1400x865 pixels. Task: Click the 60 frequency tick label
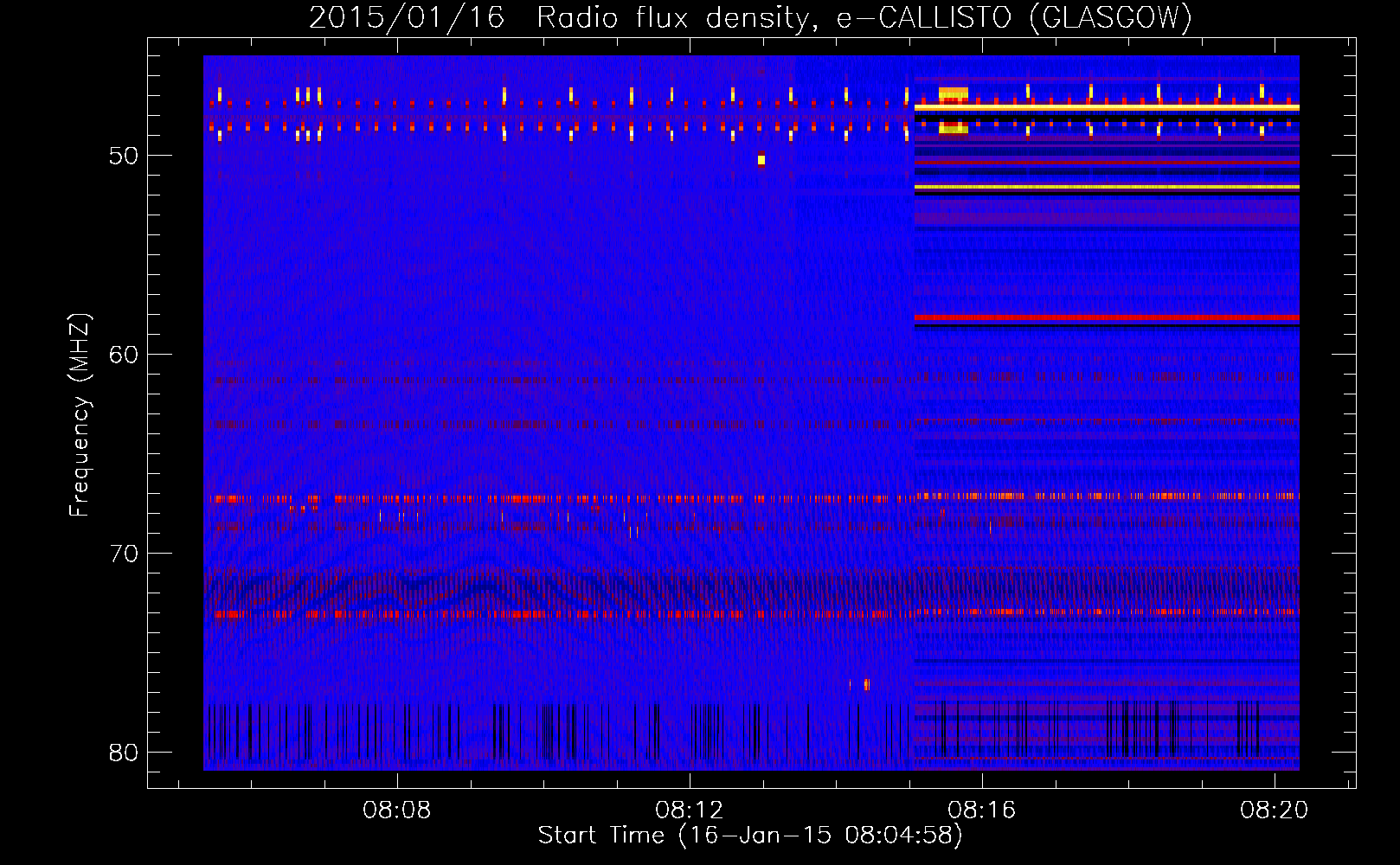(124, 355)
